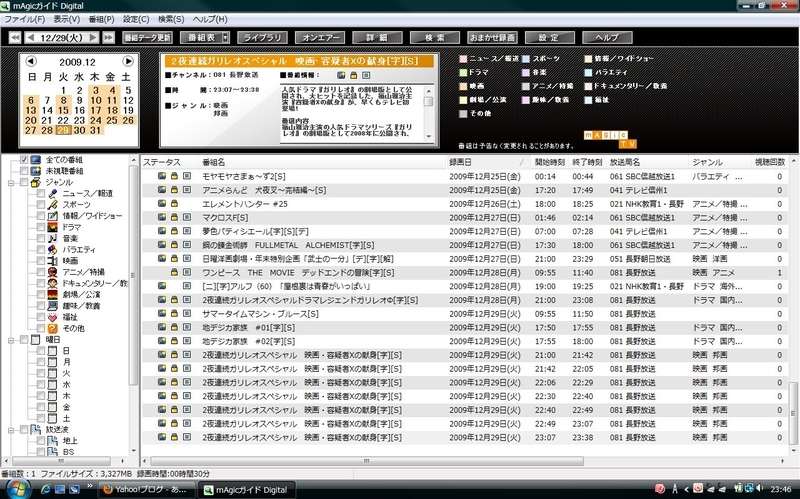Check the 火 weekday checkbox

41,373
